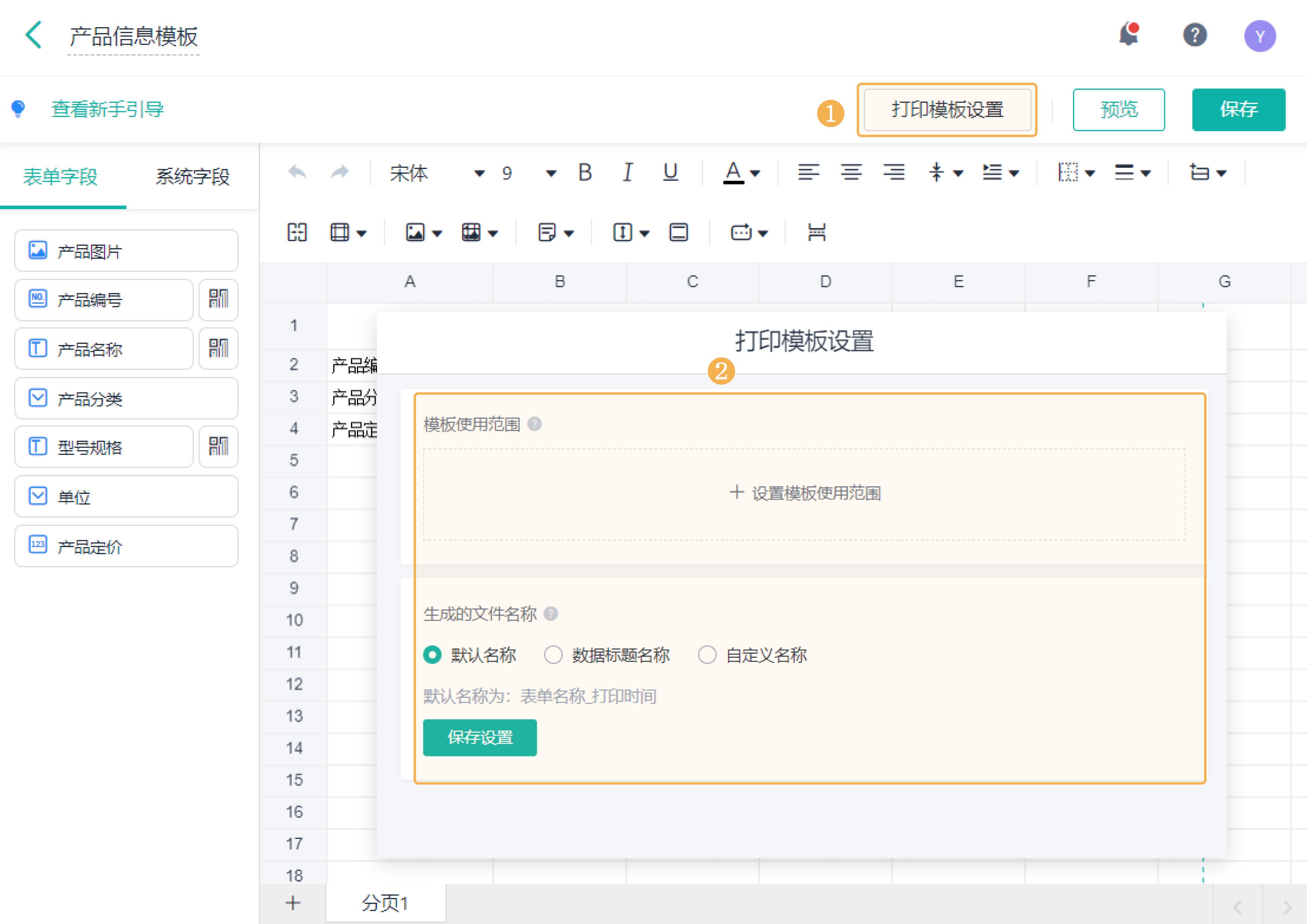Click the merge cells icon

pyautogui.click(x=296, y=232)
